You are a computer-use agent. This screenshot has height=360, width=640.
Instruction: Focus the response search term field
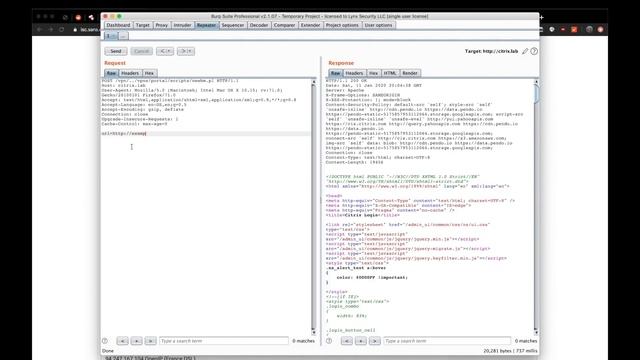click(447, 341)
